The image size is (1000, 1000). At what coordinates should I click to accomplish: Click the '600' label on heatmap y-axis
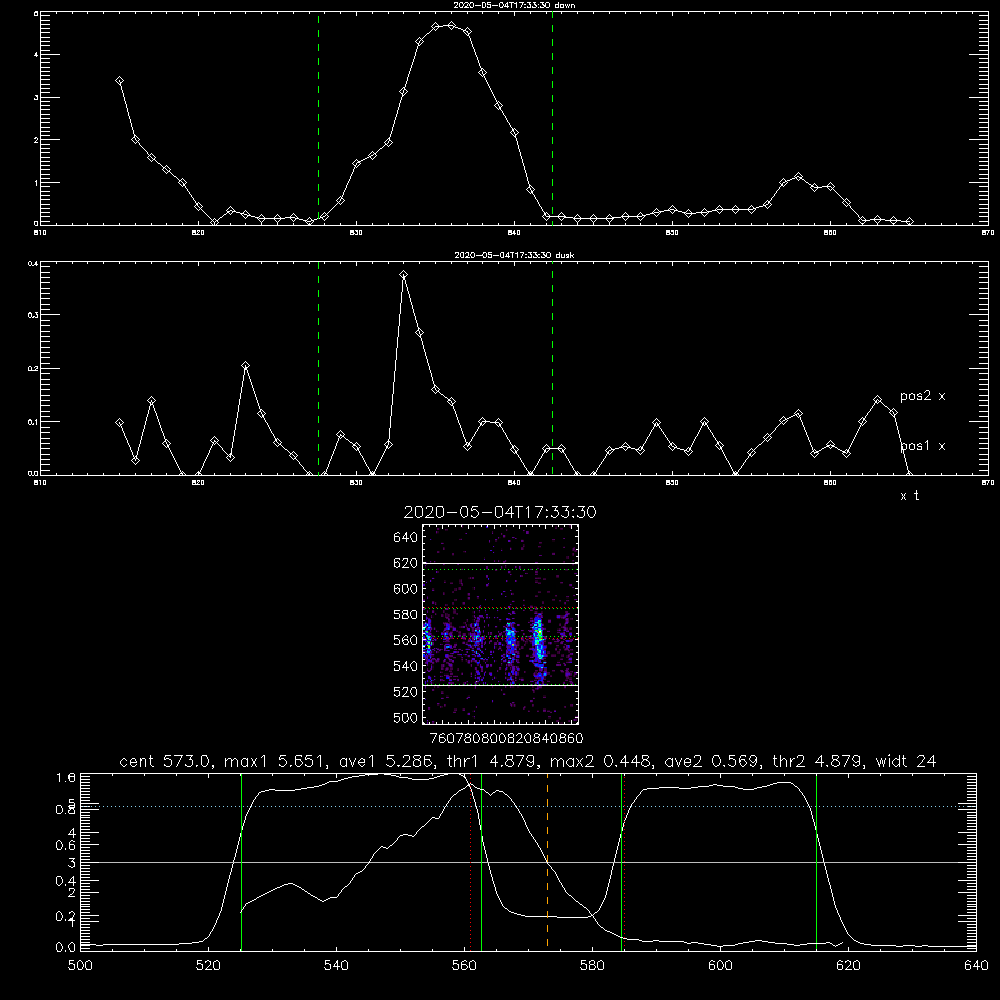[406, 589]
